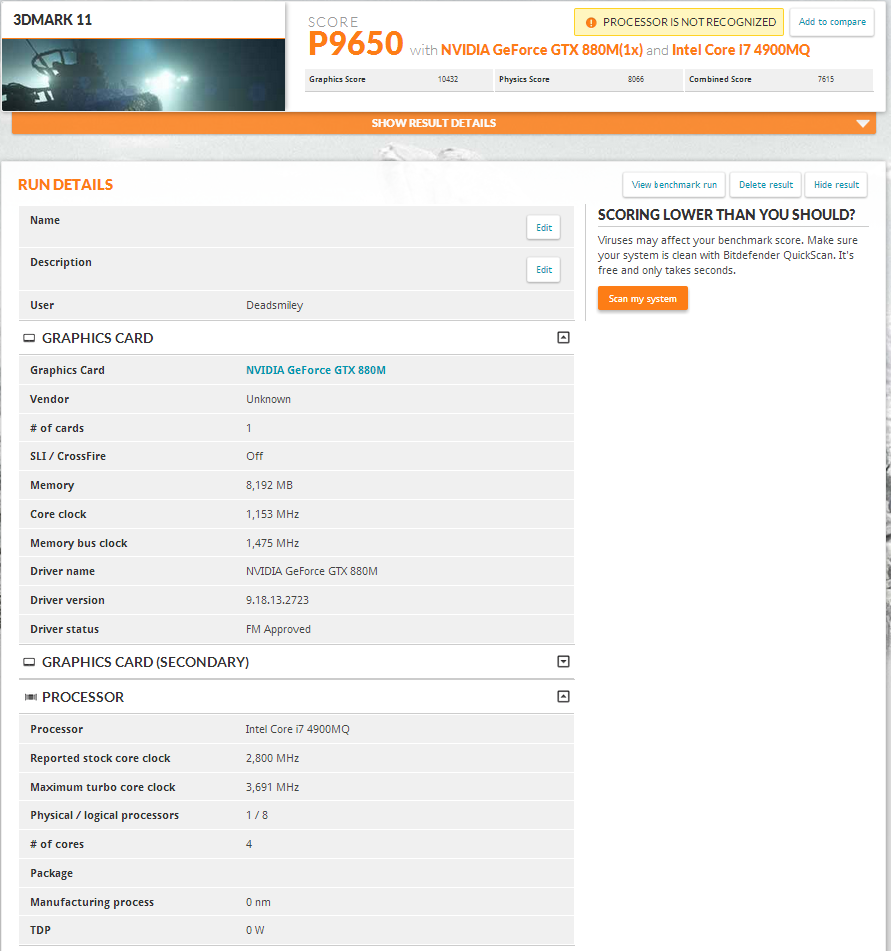891x951 pixels.
Task: Click the Physics Score label
Action: click(x=524, y=79)
